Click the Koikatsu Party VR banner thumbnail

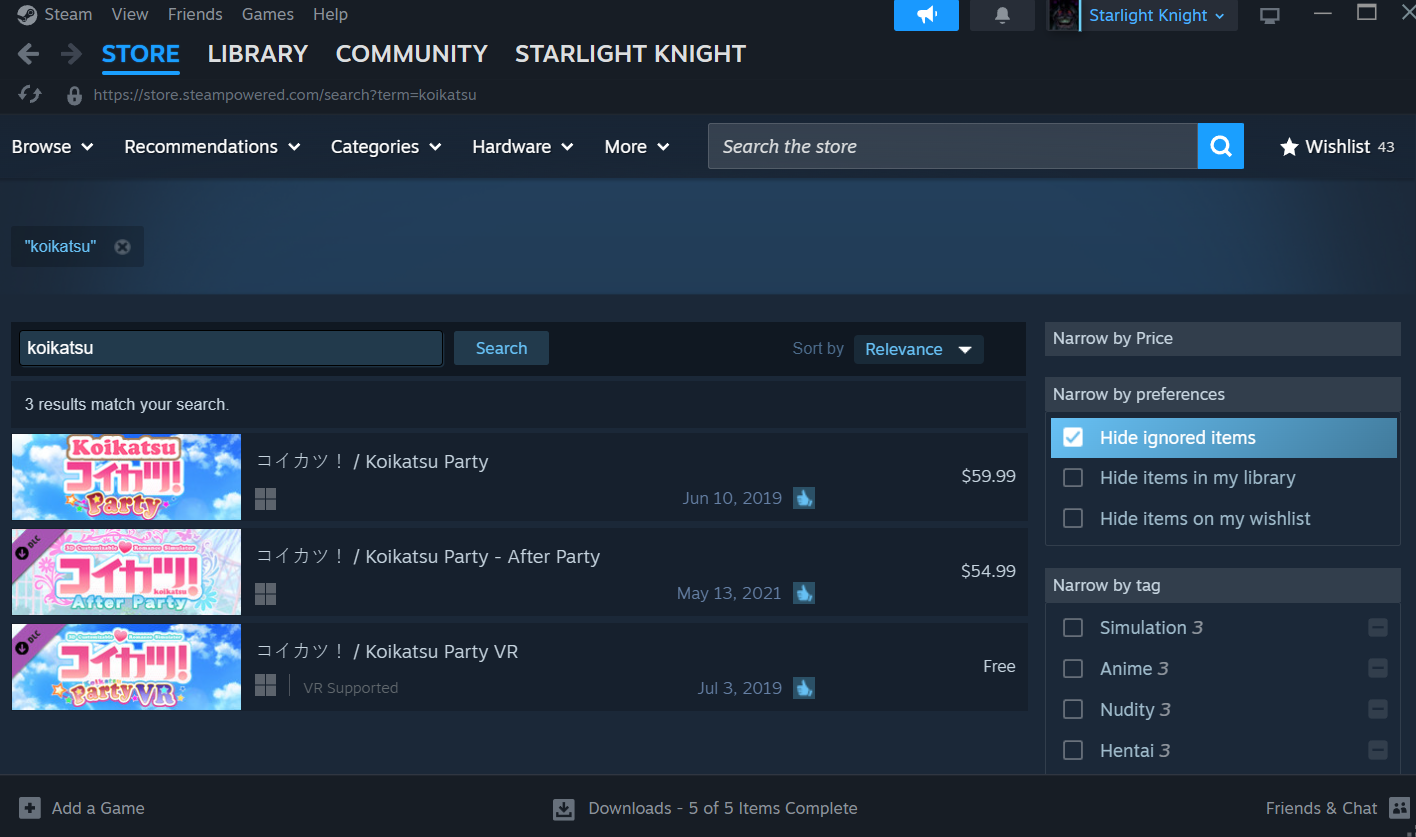coord(126,667)
